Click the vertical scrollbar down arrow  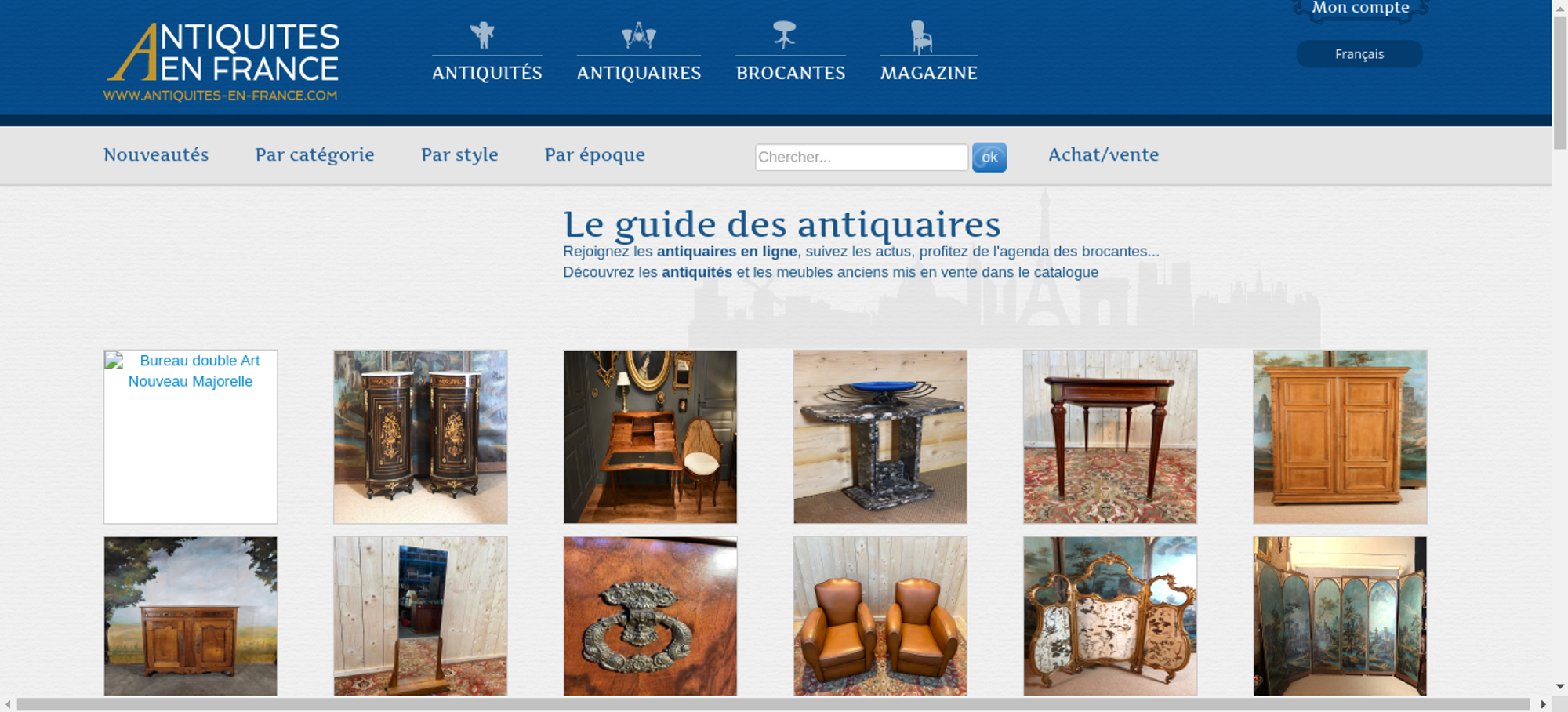pos(1559,686)
